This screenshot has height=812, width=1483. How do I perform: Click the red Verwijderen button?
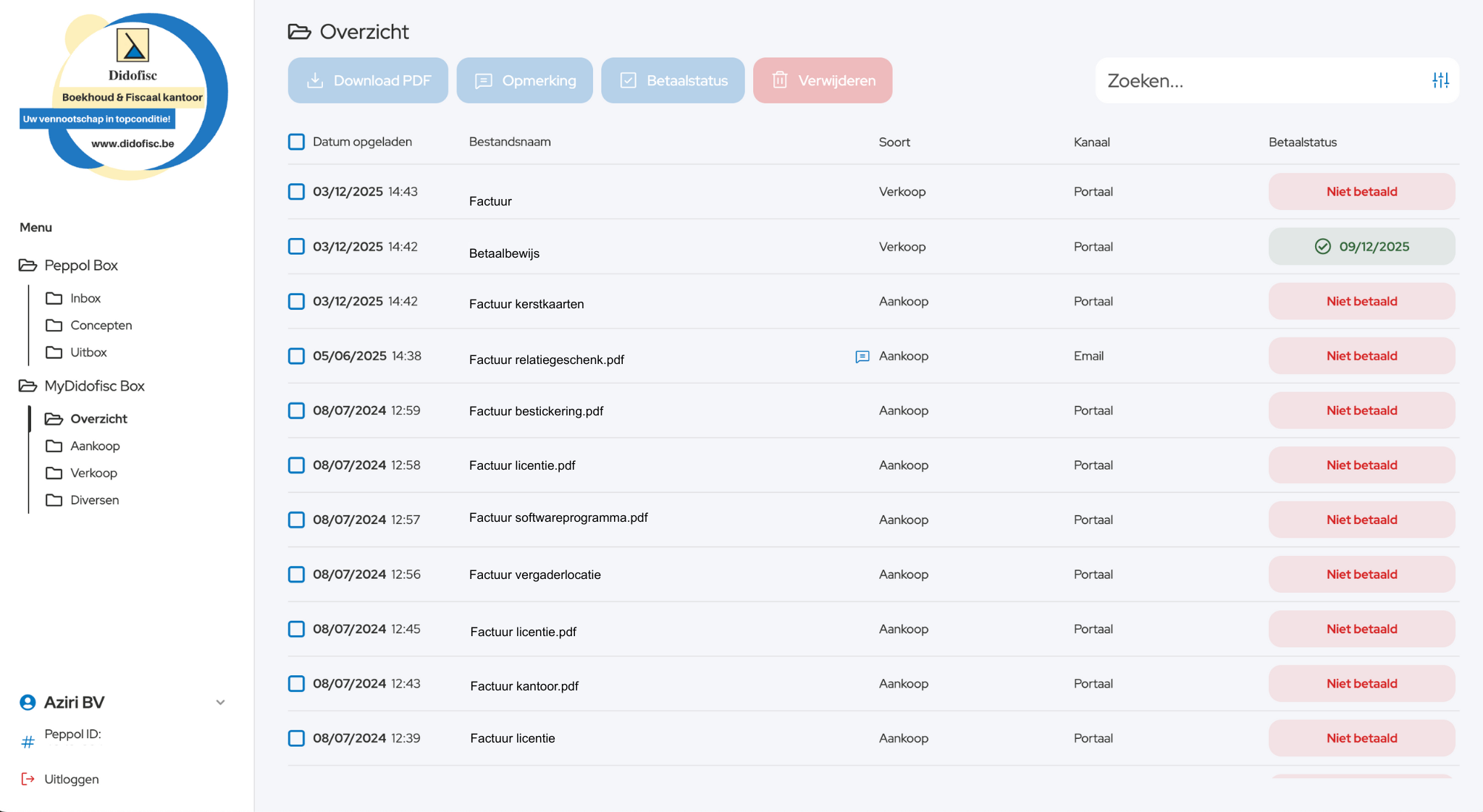pos(822,80)
